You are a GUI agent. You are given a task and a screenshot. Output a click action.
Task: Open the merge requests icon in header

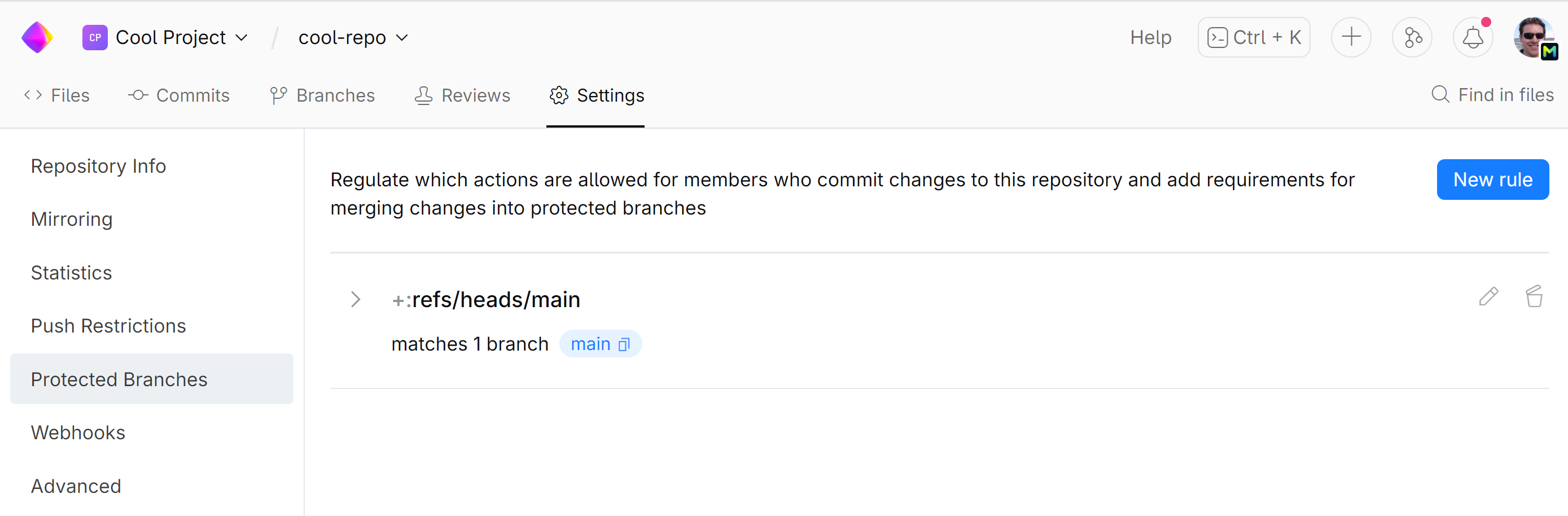(x=1412, y=38)
